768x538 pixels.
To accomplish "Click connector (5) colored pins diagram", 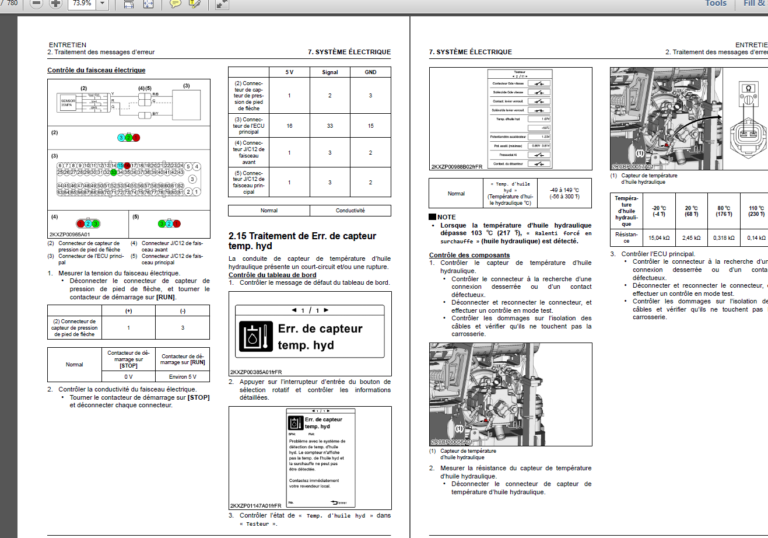I will [169, 224].
